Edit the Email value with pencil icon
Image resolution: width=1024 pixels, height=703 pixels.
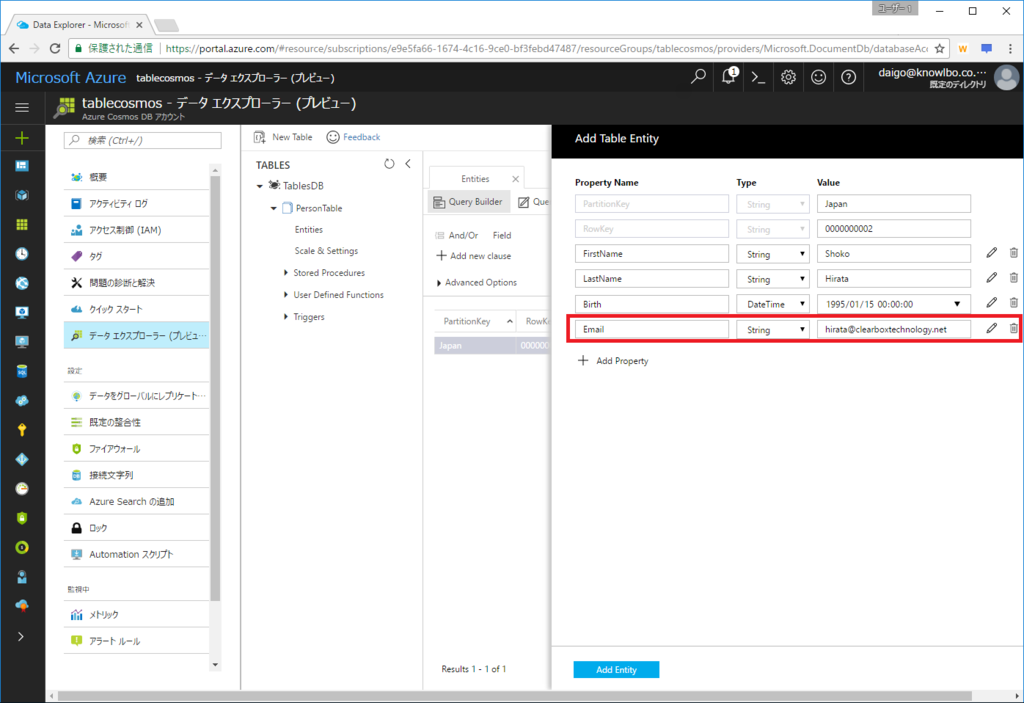pos(991,328)
